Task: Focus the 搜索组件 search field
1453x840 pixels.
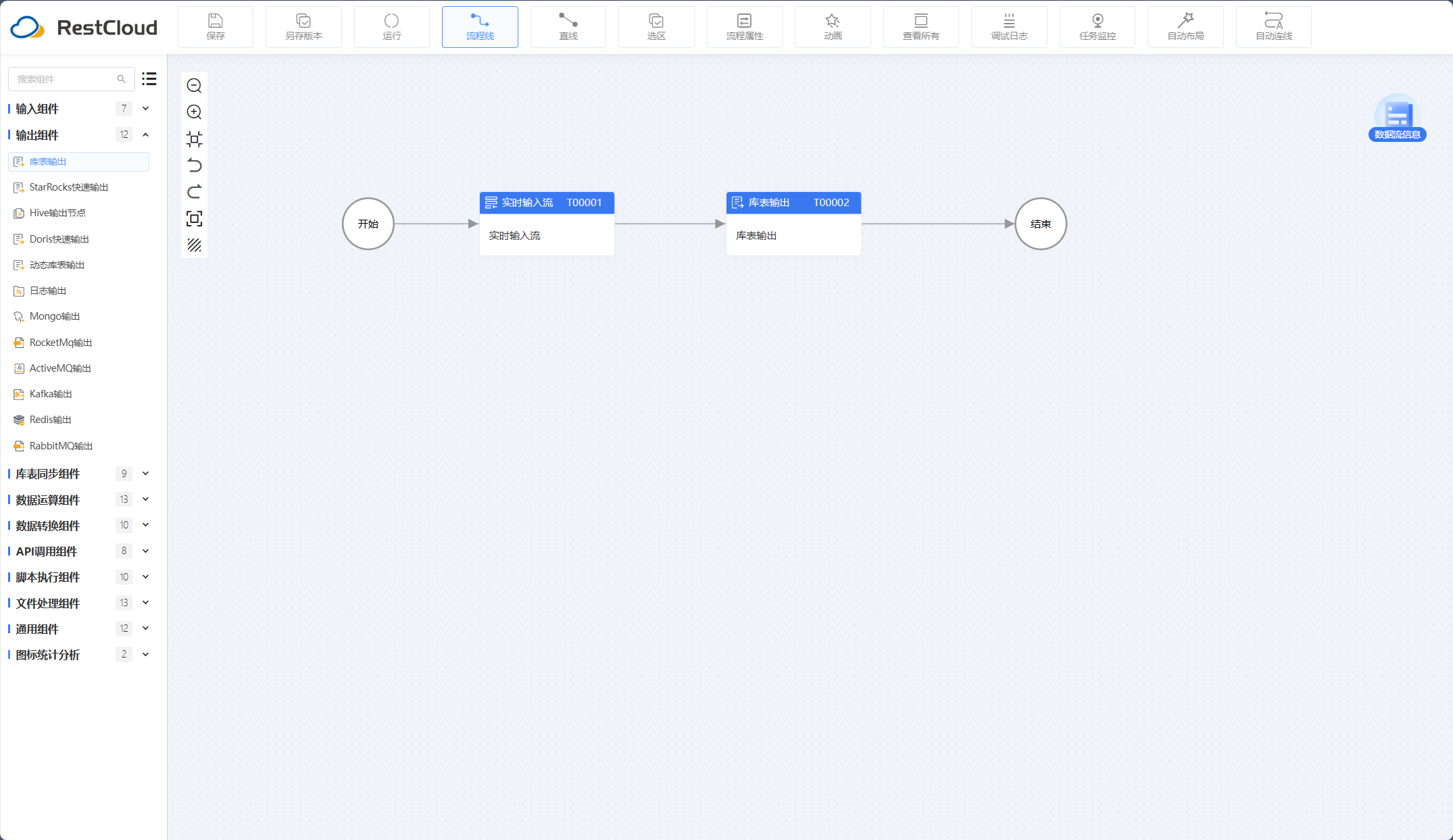Action: (x=71, y=79)
